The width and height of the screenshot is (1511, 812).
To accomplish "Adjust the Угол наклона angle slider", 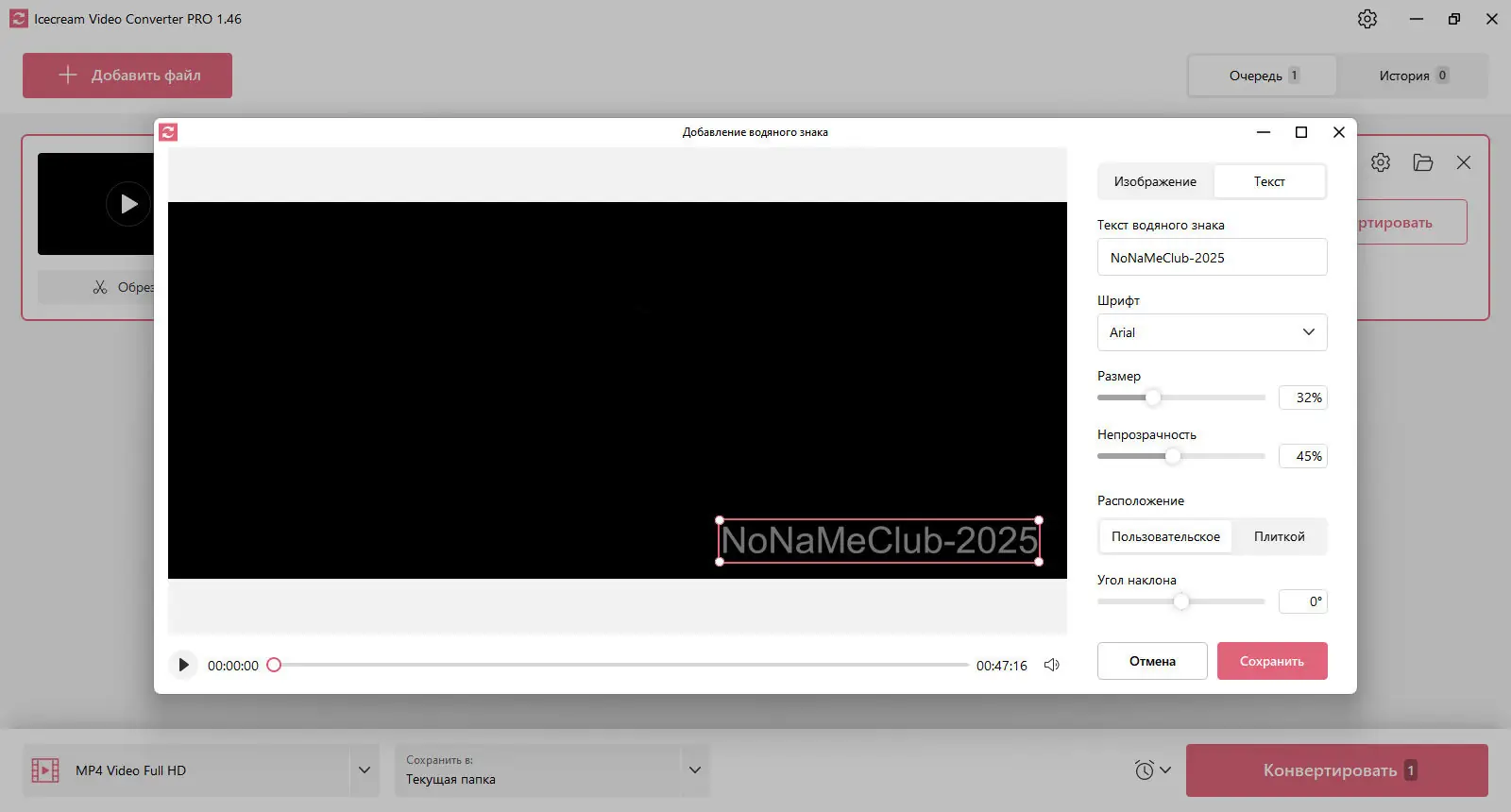I will click(1181, 601).
